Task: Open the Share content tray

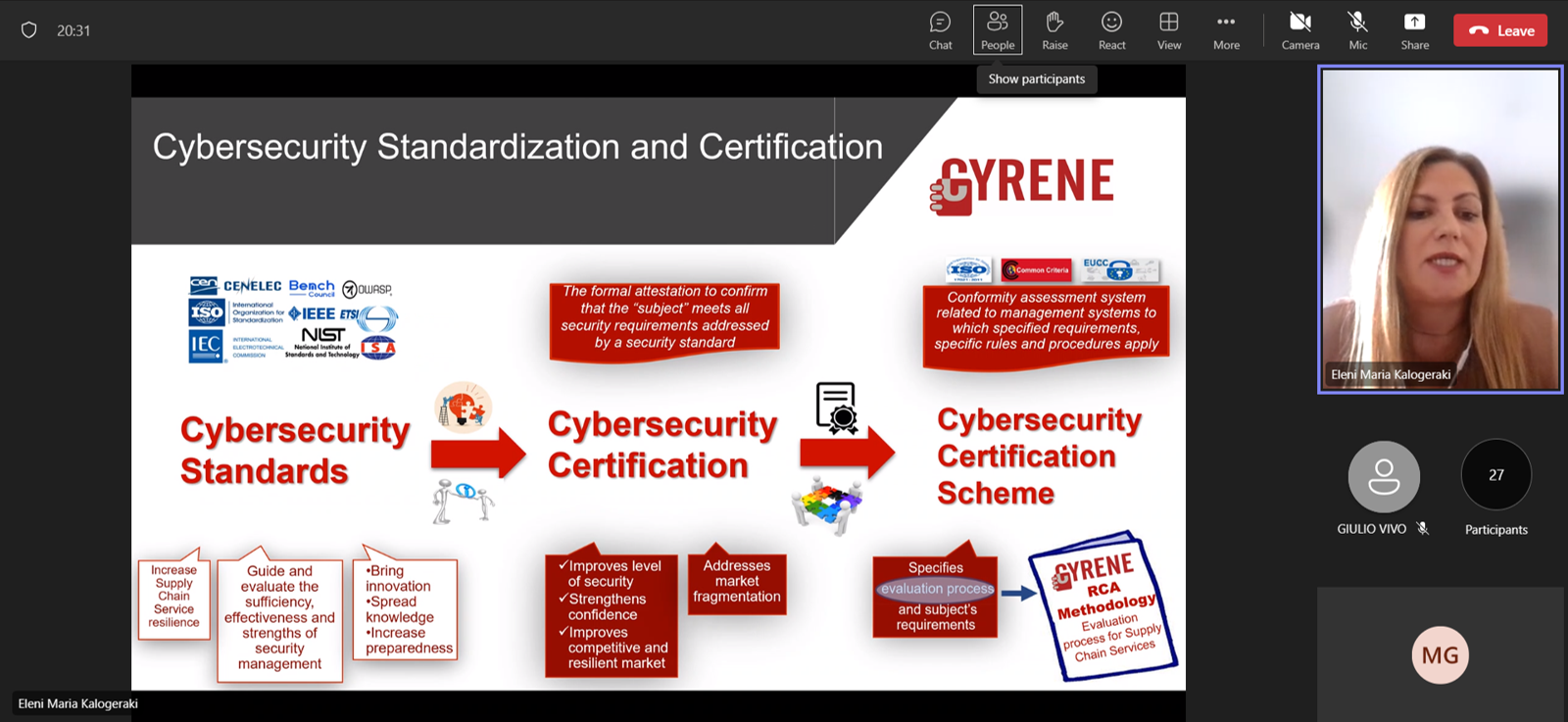Action: (1414, 30)
